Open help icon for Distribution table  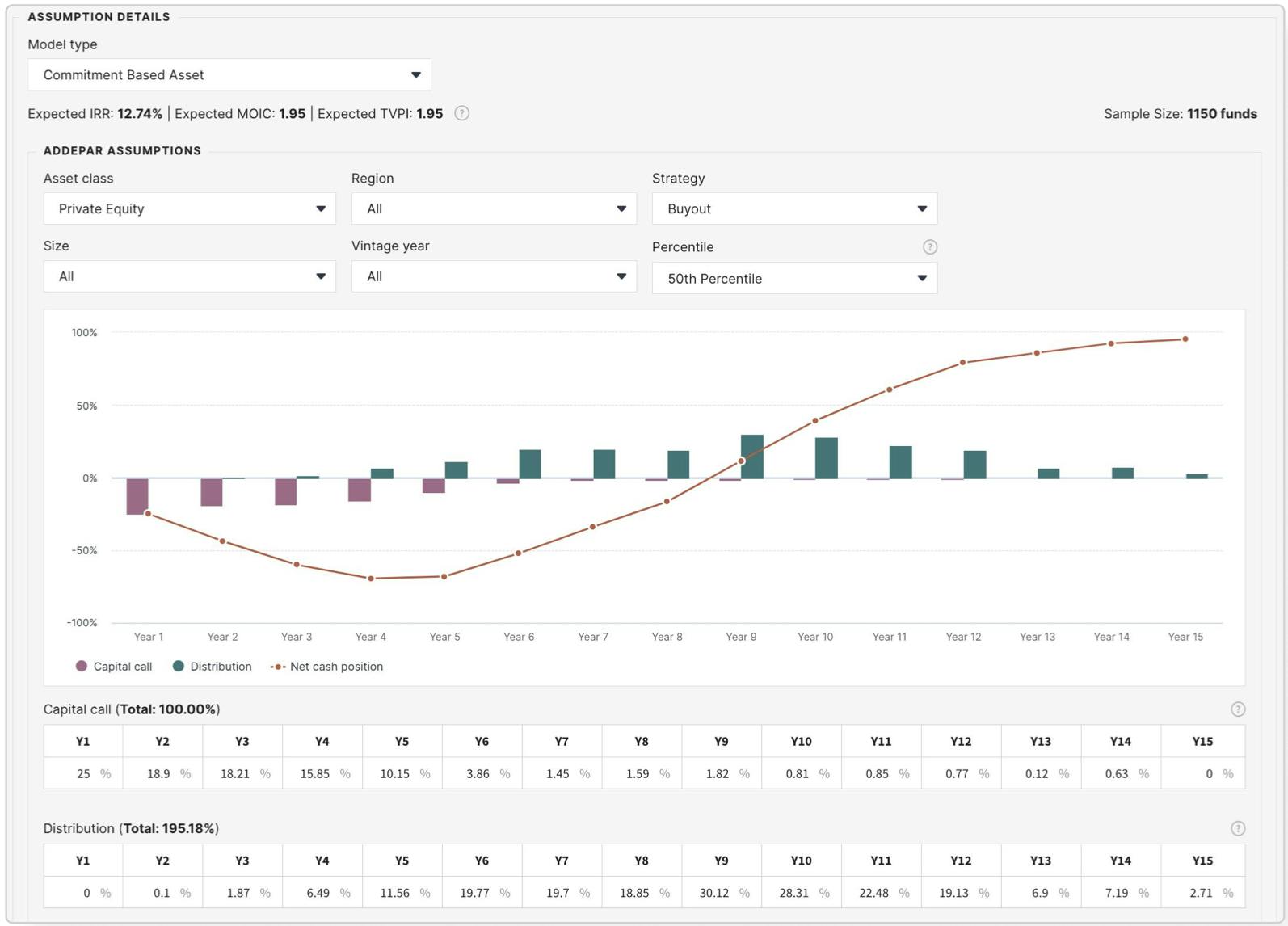pos(1237,828)
